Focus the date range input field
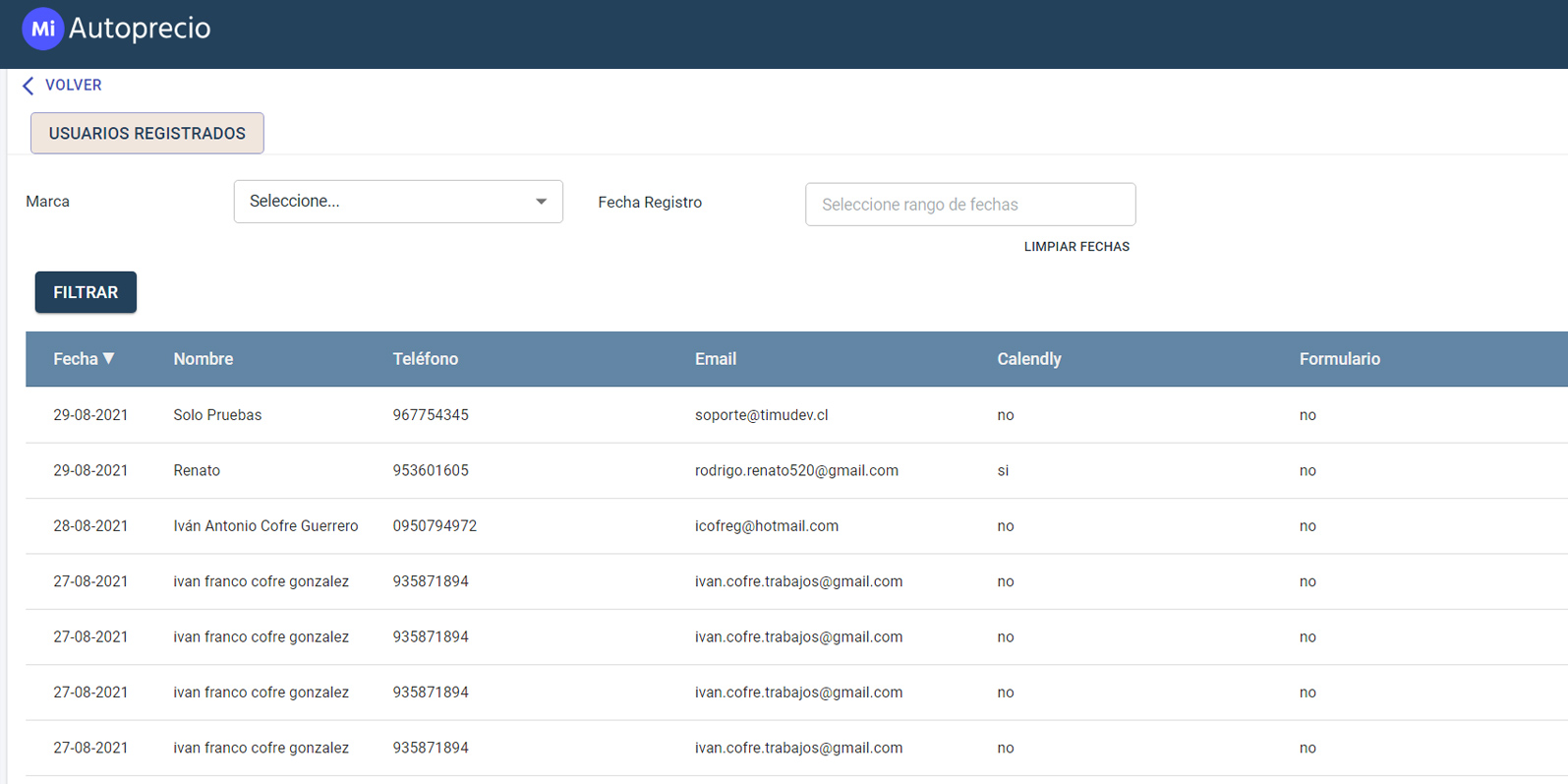The height and width of the screenshot is (784, 1568). click(x=969, y=205)
